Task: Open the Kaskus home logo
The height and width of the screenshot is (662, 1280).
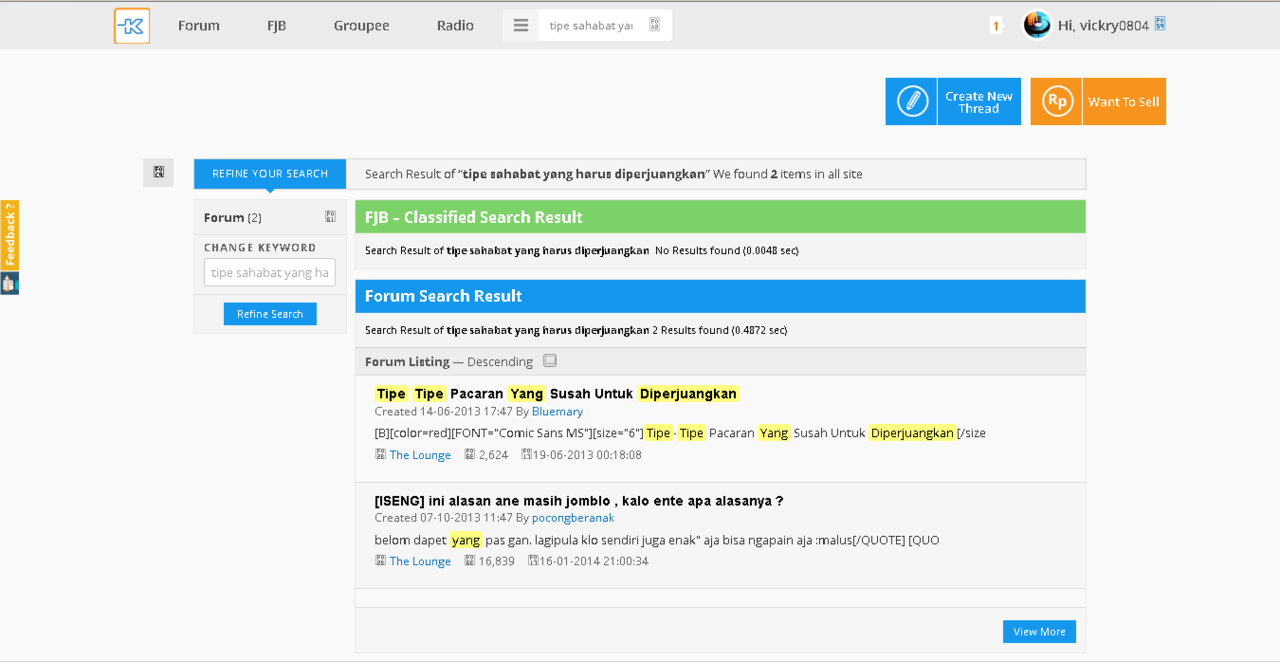Action: coord(132,26)
